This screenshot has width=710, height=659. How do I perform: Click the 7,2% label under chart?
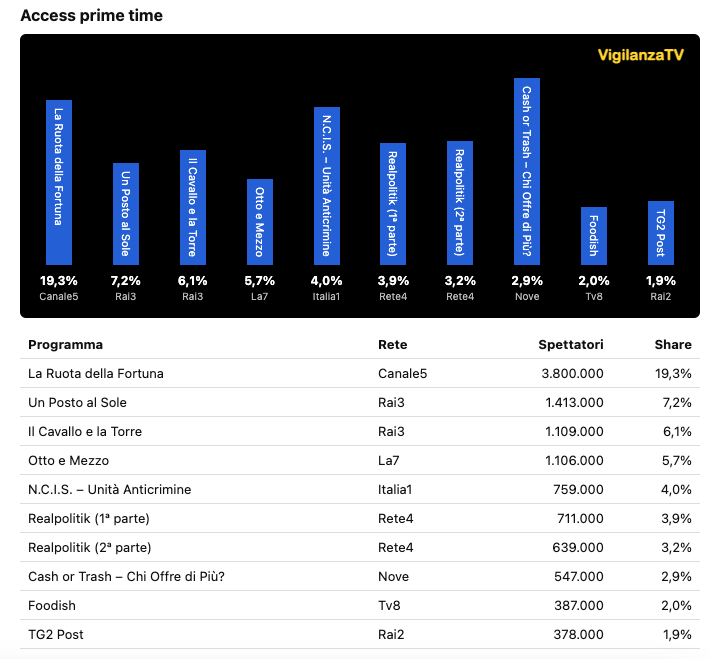126,281
